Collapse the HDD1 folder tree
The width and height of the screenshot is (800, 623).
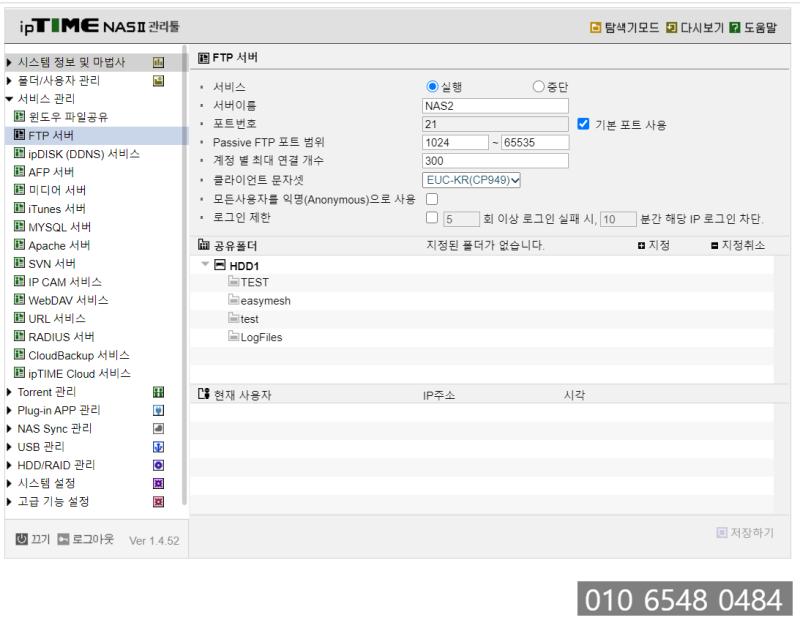click(x=206, y=265)
